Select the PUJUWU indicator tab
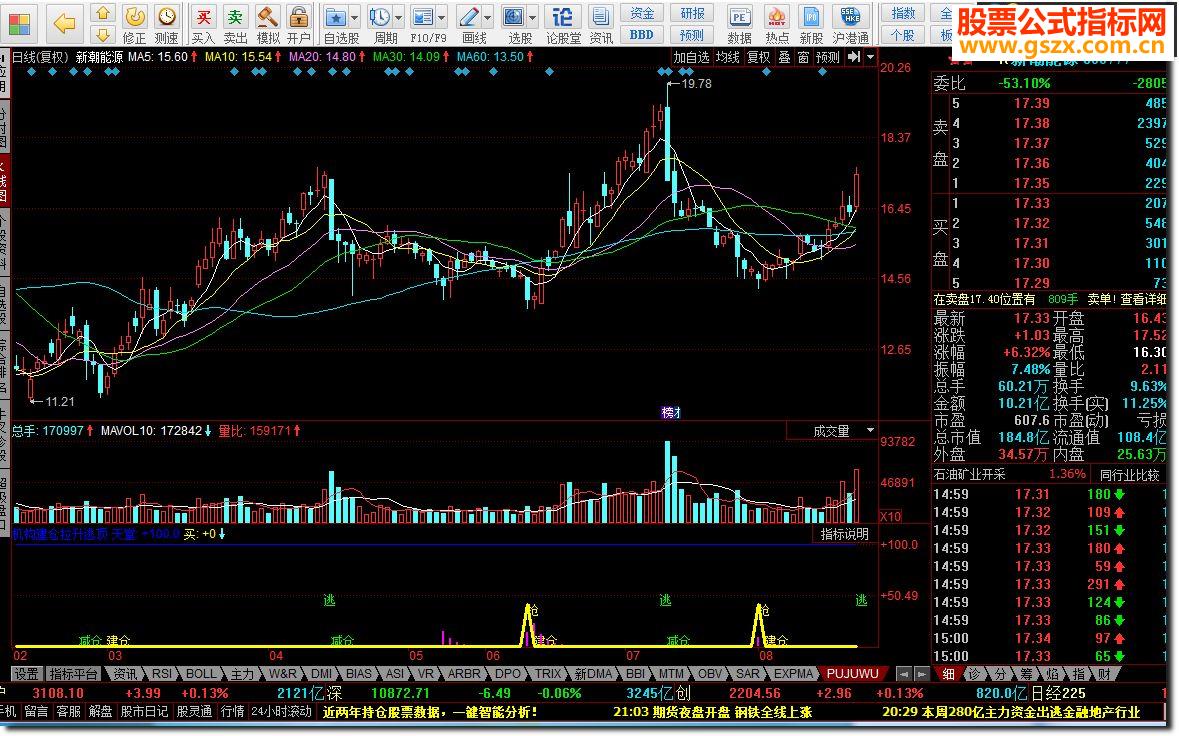This screenshot has height=736, width=1179. tap(852, 674)
